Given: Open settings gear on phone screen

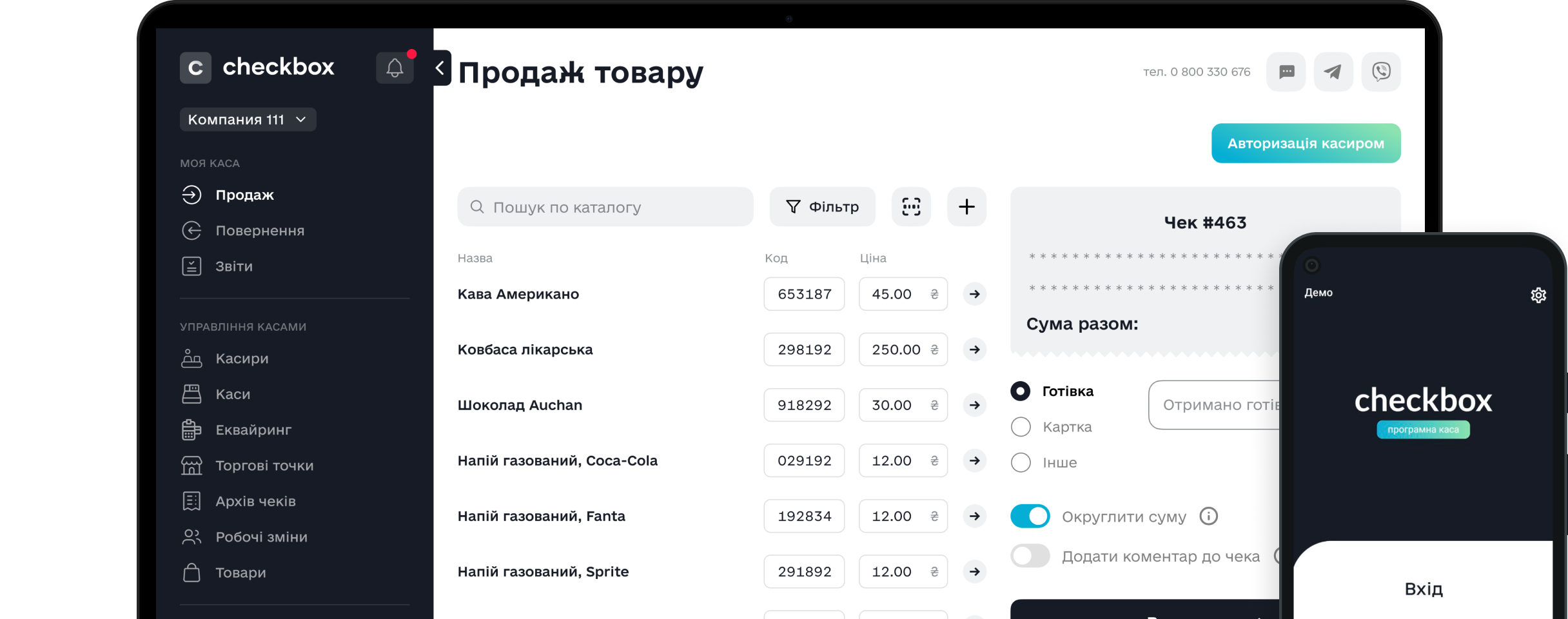Looking at the screenshot, I should pyautogui.click(x=1538, y=295).
